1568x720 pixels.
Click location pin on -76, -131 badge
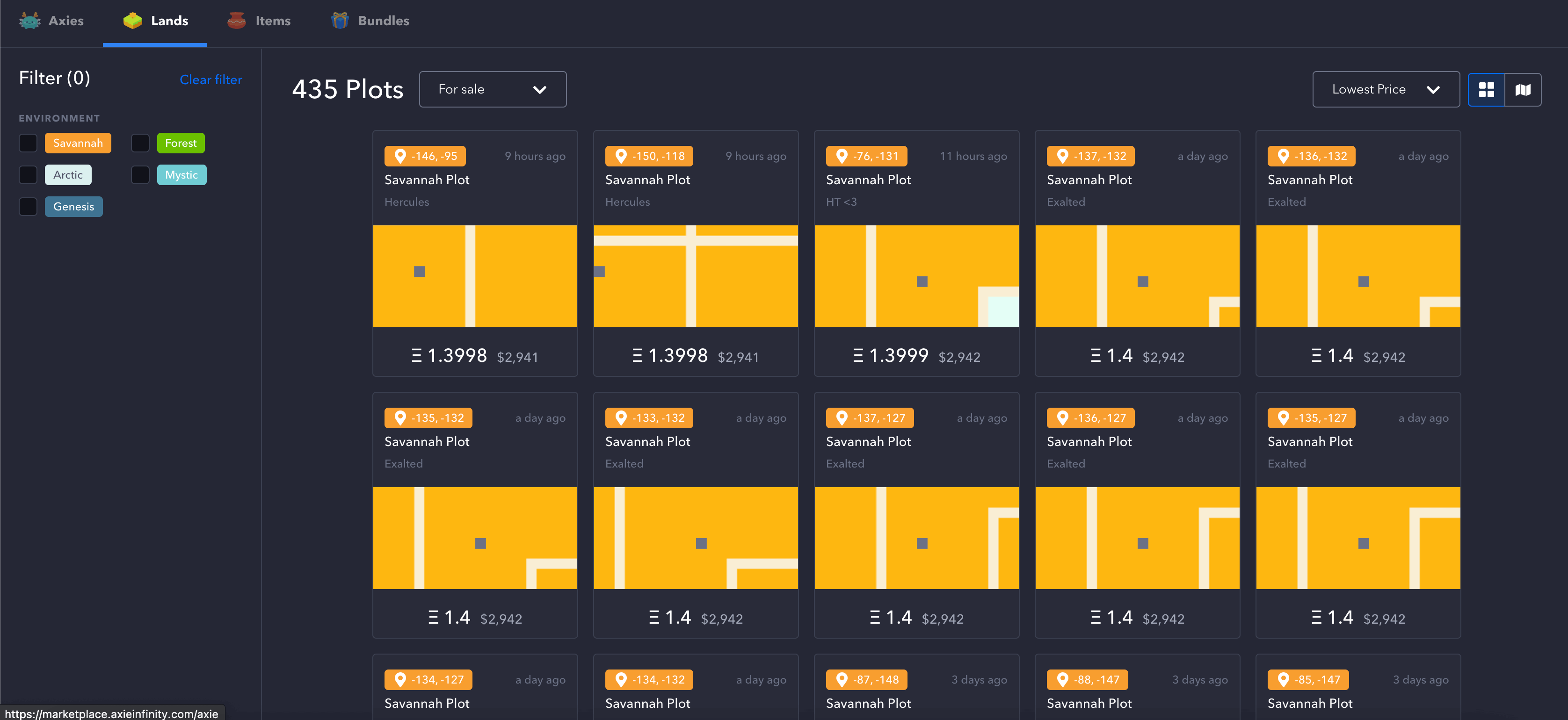[841, 156]
